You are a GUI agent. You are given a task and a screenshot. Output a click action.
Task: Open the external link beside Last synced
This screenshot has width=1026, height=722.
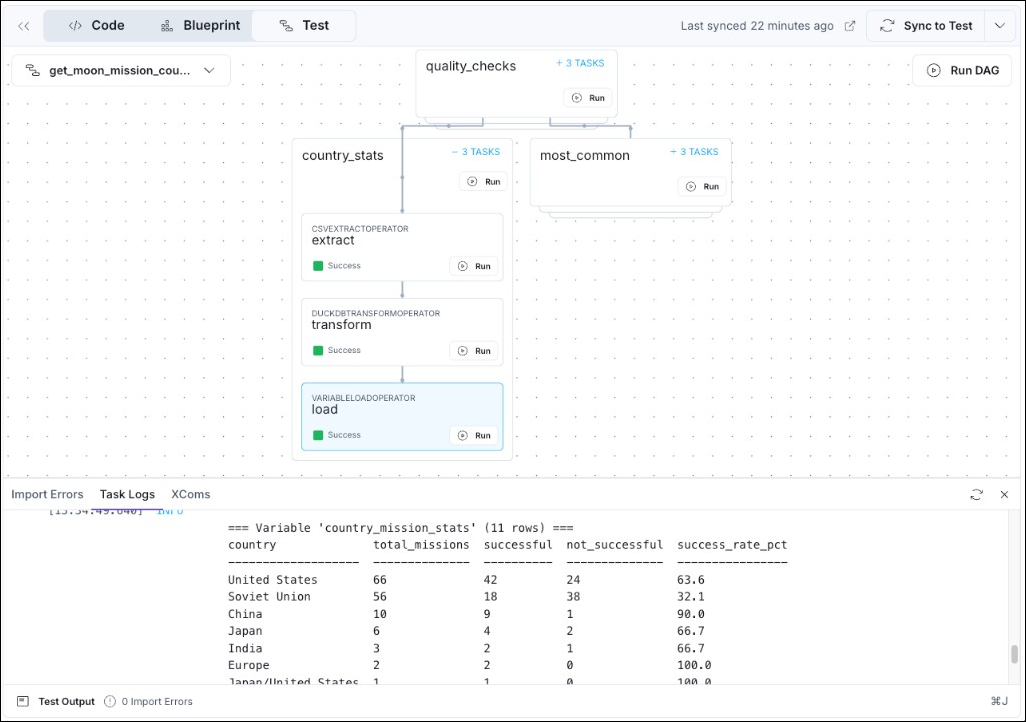[850, 26]
